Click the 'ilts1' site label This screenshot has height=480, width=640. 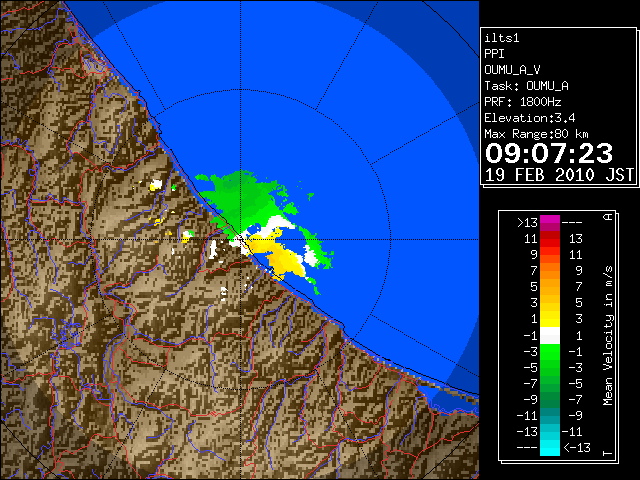point(502,38)
